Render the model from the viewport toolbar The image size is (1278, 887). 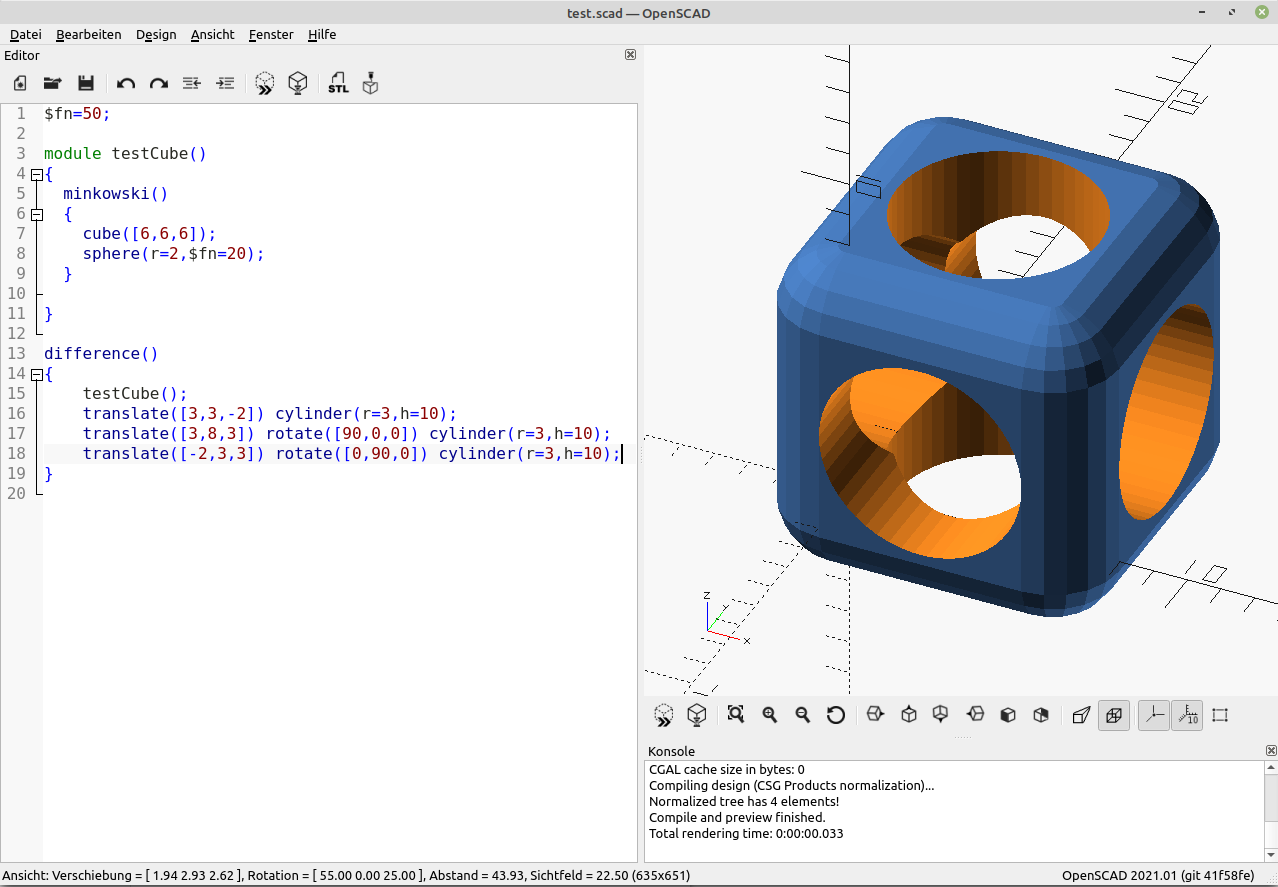(x=697, y=715)
